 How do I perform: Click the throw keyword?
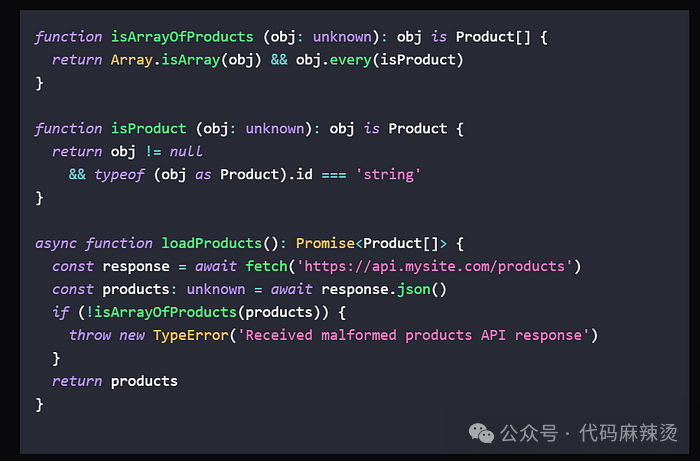pos(90,335)
